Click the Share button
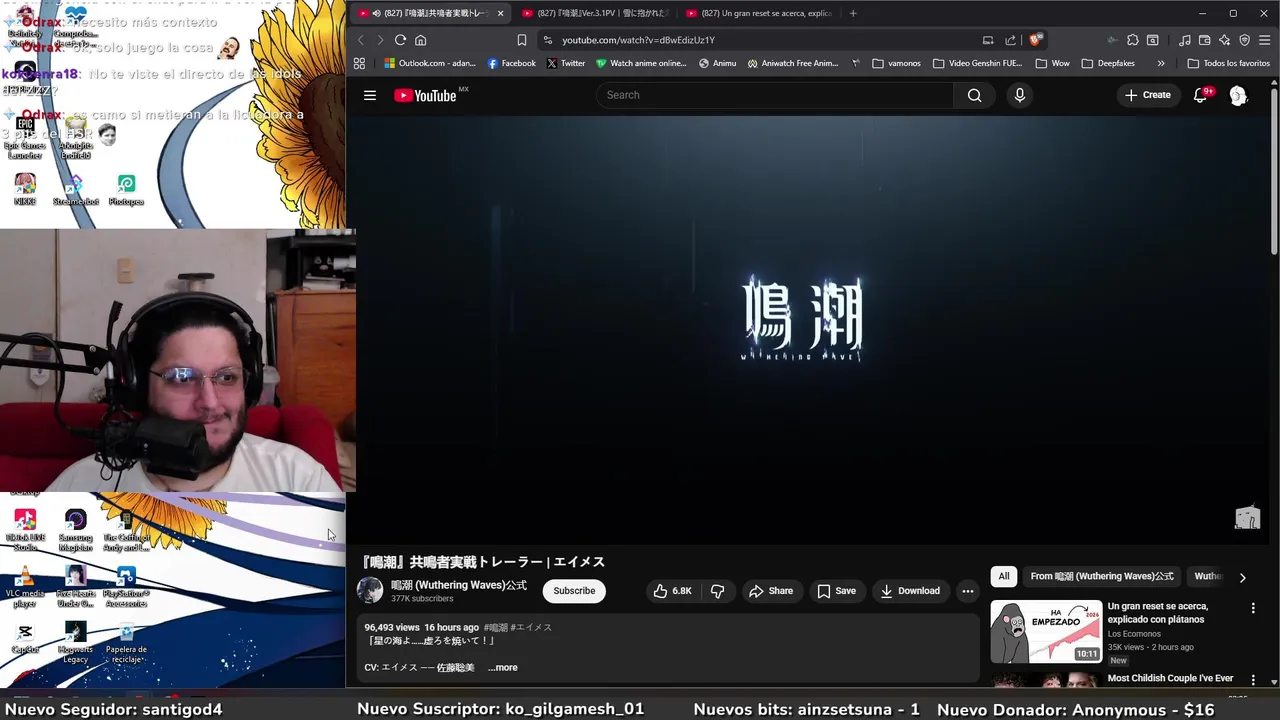The image size is (1280, 720). click(771, 591)
